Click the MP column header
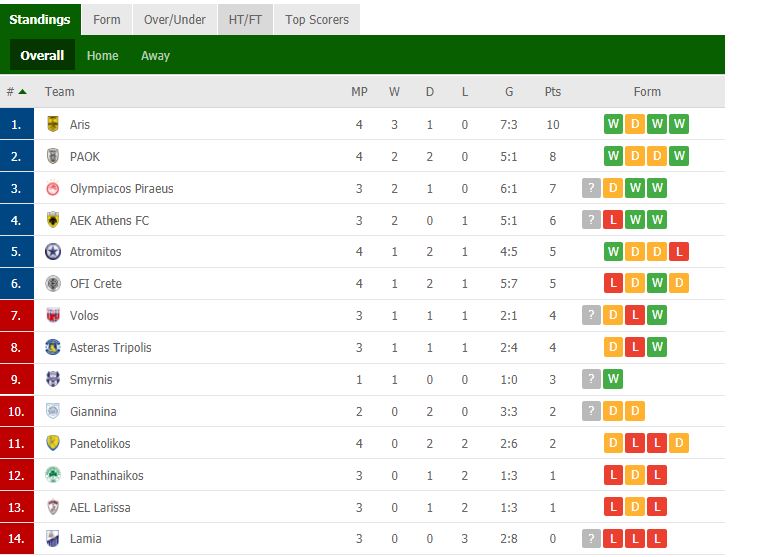The width and height of the screenshot is (761, 557). point(359,92)
